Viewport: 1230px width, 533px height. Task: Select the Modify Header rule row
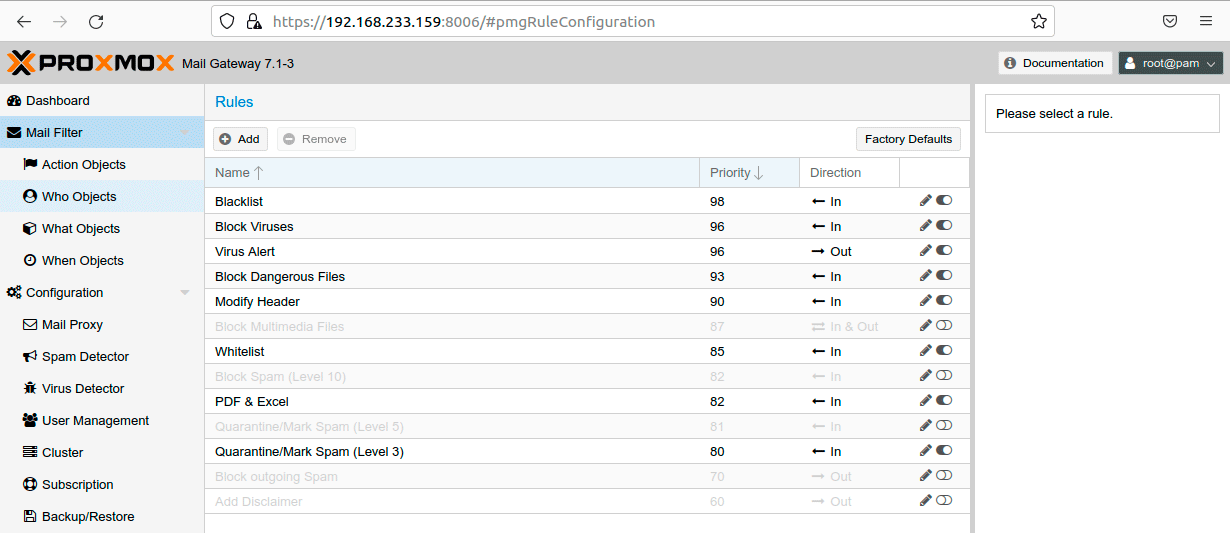pos(587,301)
